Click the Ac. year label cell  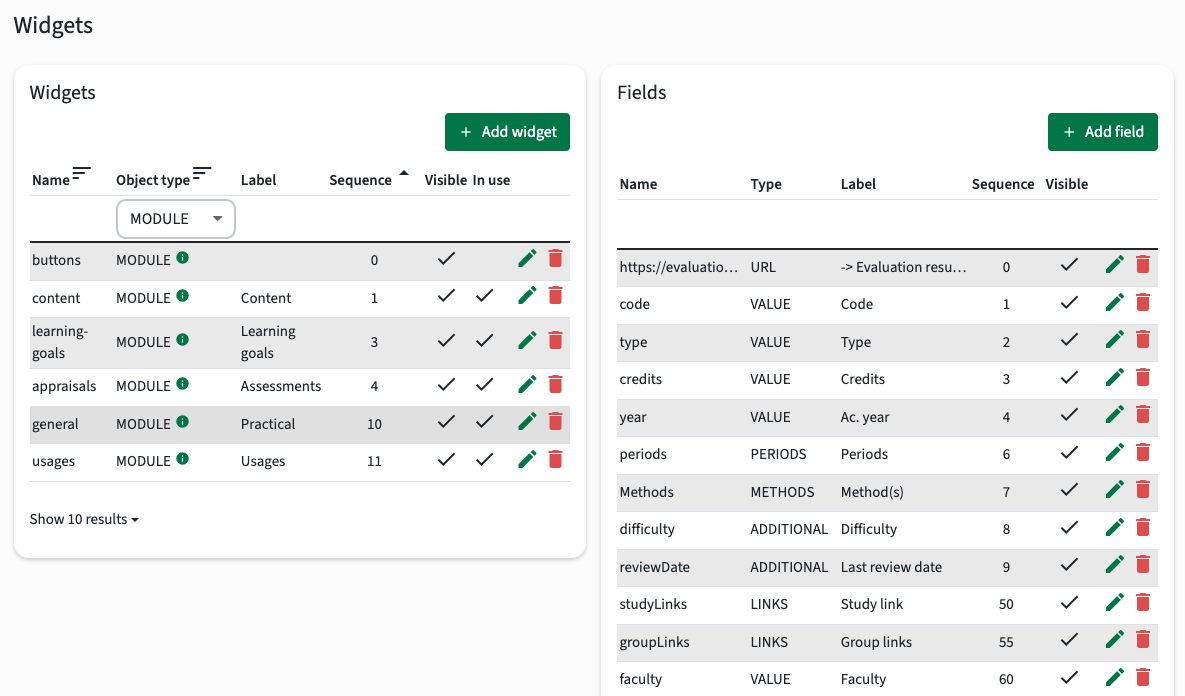click(865, 417)
